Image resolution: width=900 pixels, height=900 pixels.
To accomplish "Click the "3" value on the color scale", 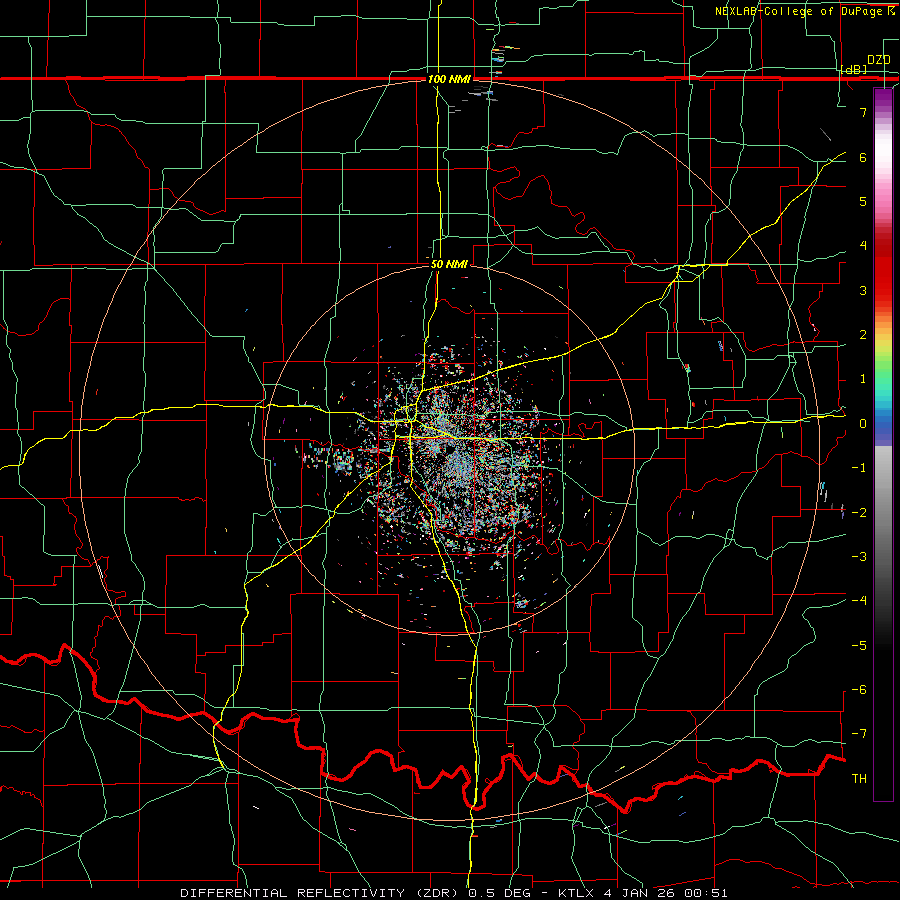I will pyautogui.click(x=863, y=290).
